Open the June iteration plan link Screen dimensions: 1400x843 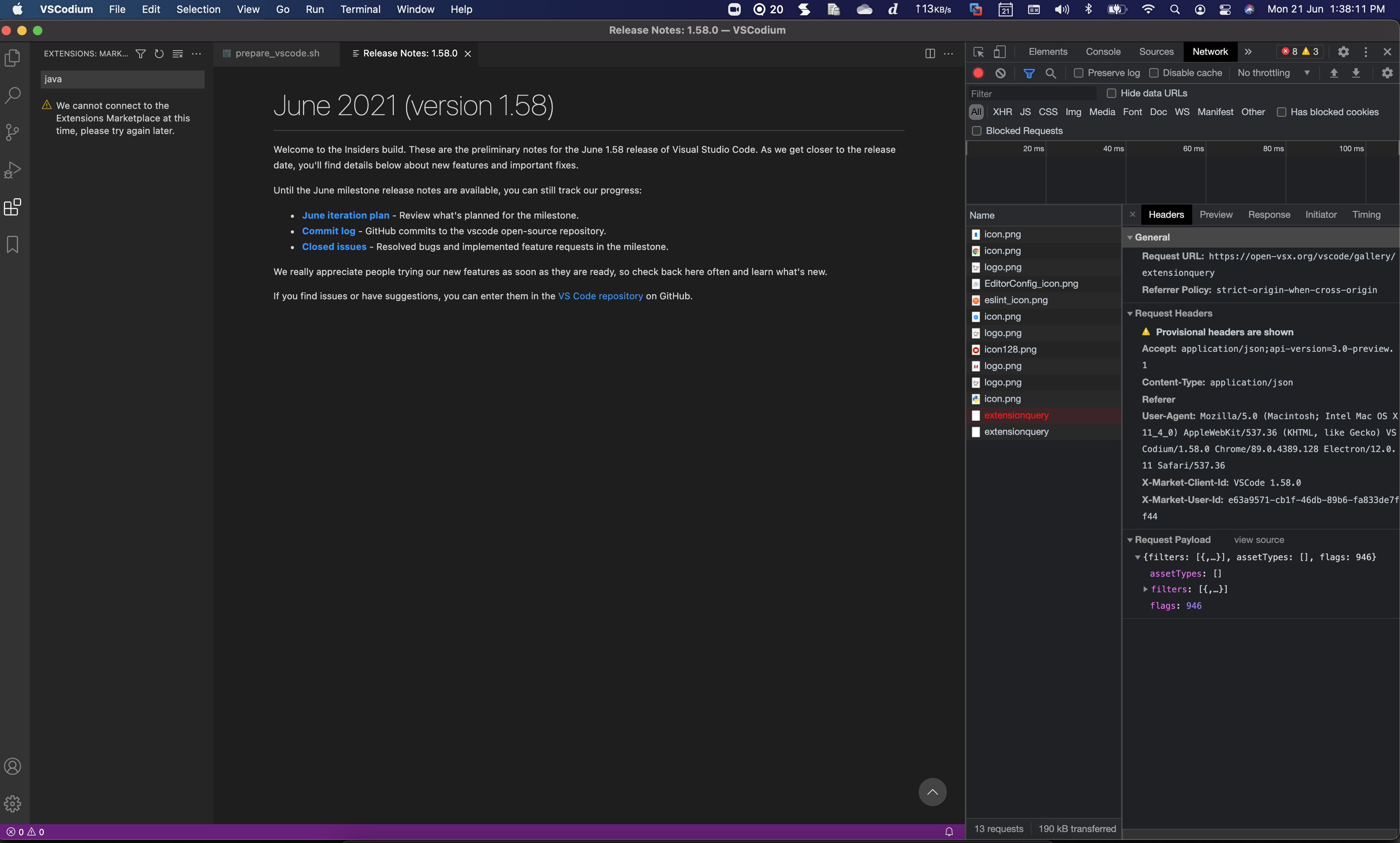coord(345,215)
